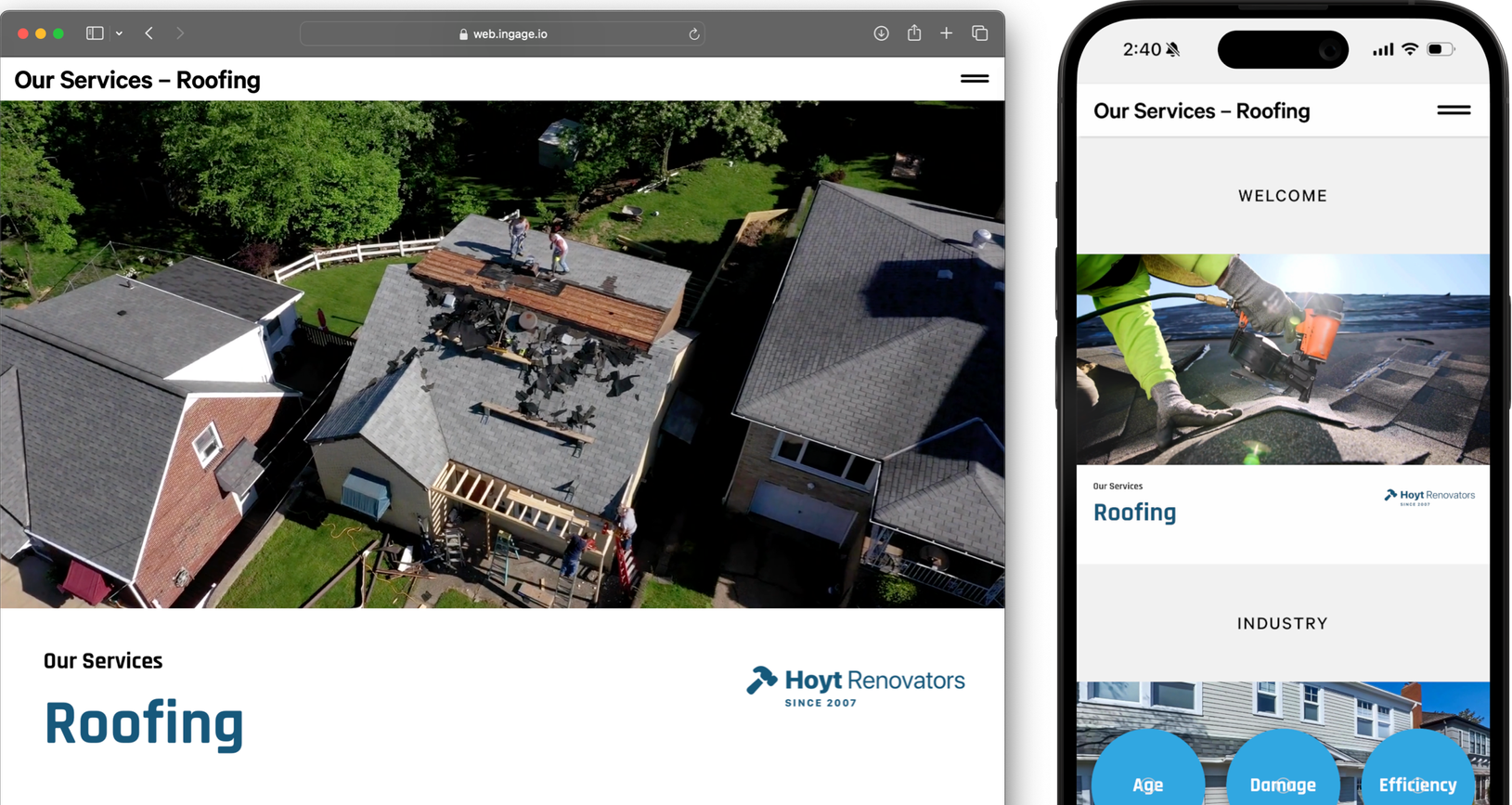Expand the sidebar dropdown chevron
This screenshot has height=805, width=1512.
[119, 33]
